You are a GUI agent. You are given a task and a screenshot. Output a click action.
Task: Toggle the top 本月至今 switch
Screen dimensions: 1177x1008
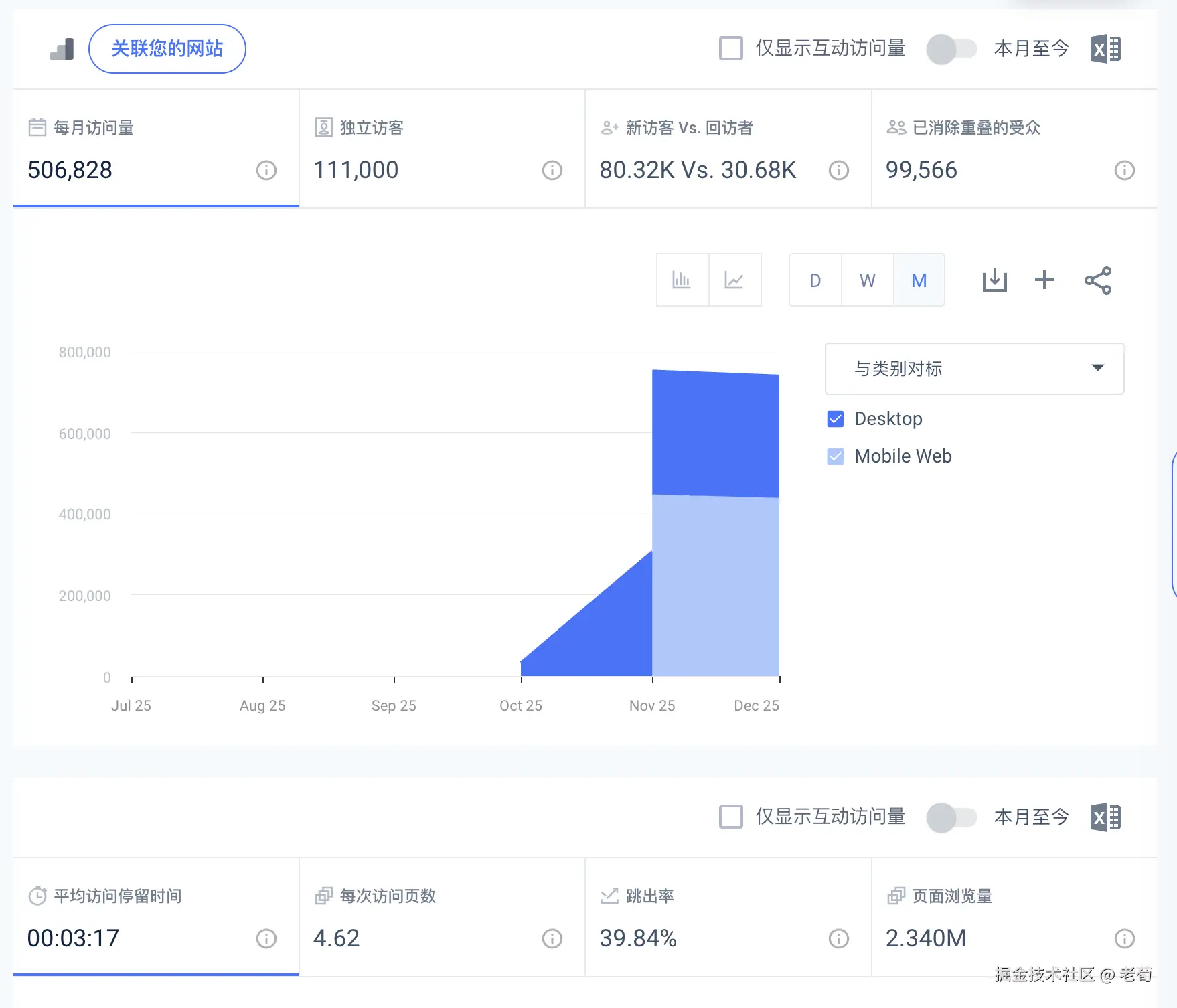(x=951, y=49)
